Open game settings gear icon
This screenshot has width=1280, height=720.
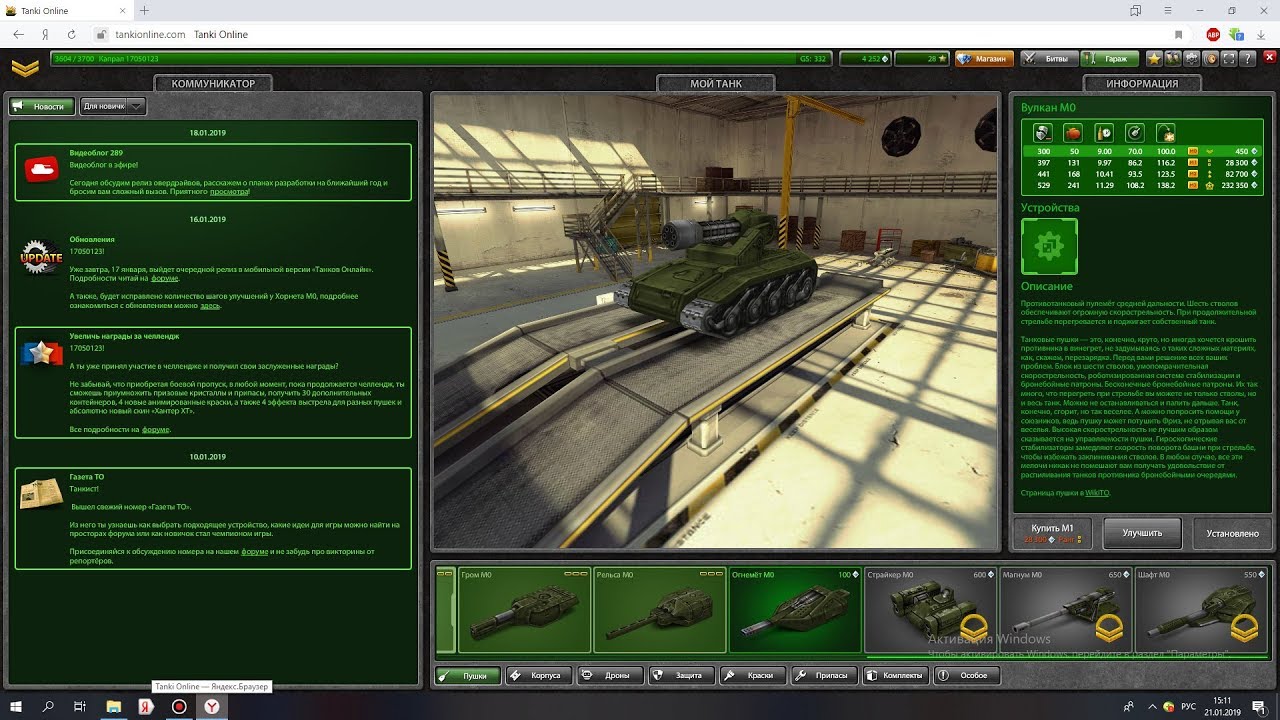(1192, 59)
